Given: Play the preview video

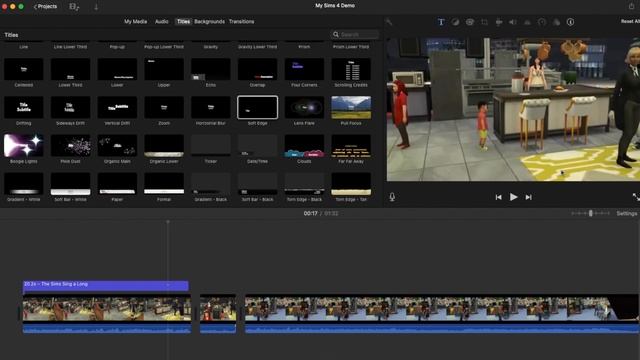Looking at the screenshot, I should click(513, 197).
